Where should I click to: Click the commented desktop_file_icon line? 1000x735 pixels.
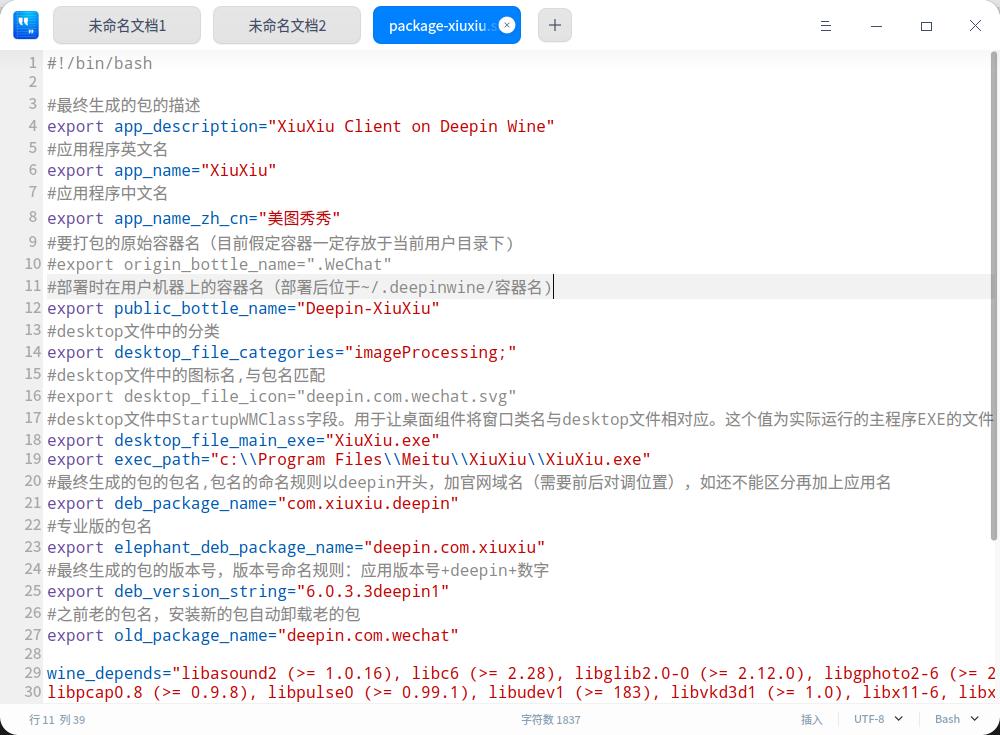[x=281, y=396]
